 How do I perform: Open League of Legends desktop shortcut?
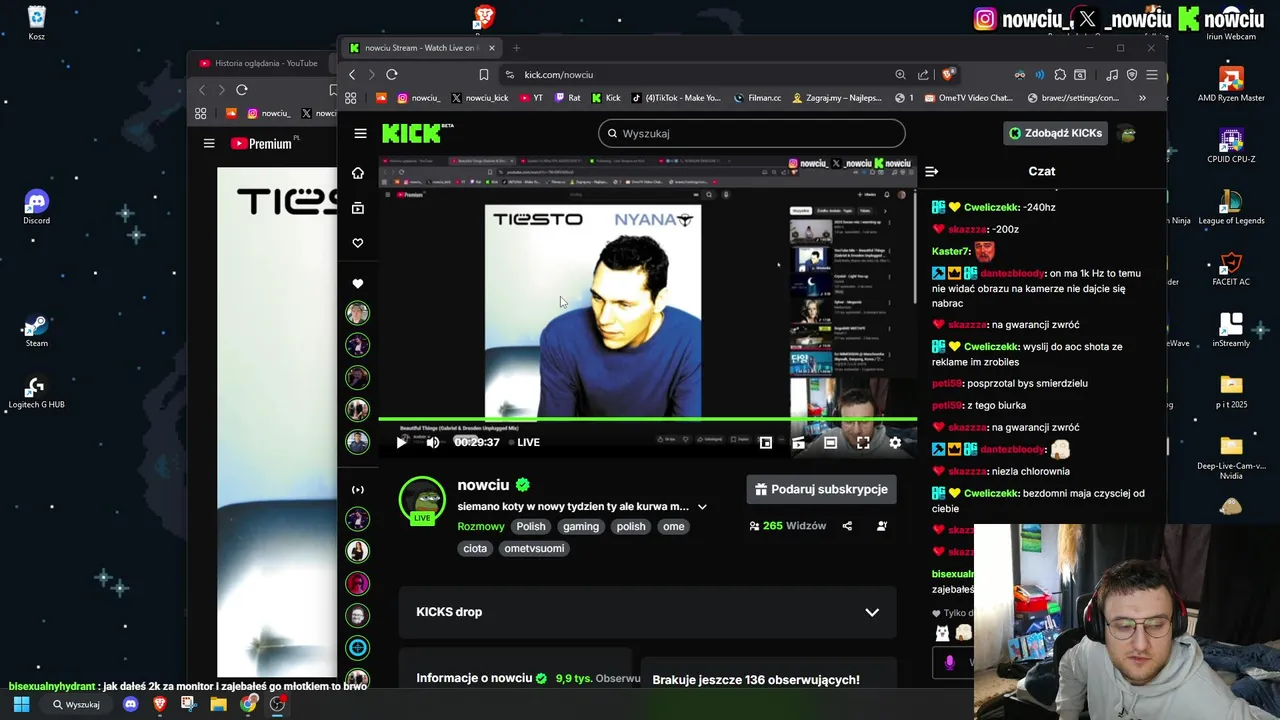point(1231,208)
